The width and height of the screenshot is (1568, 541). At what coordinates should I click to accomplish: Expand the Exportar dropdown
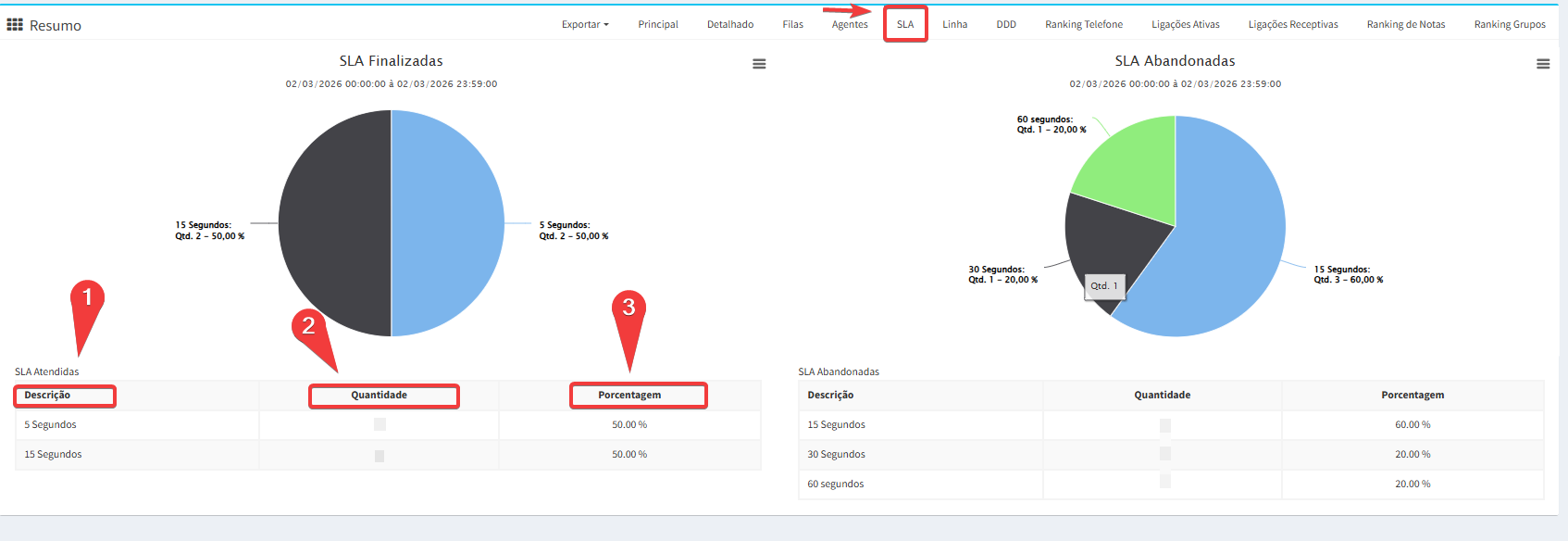585,25
